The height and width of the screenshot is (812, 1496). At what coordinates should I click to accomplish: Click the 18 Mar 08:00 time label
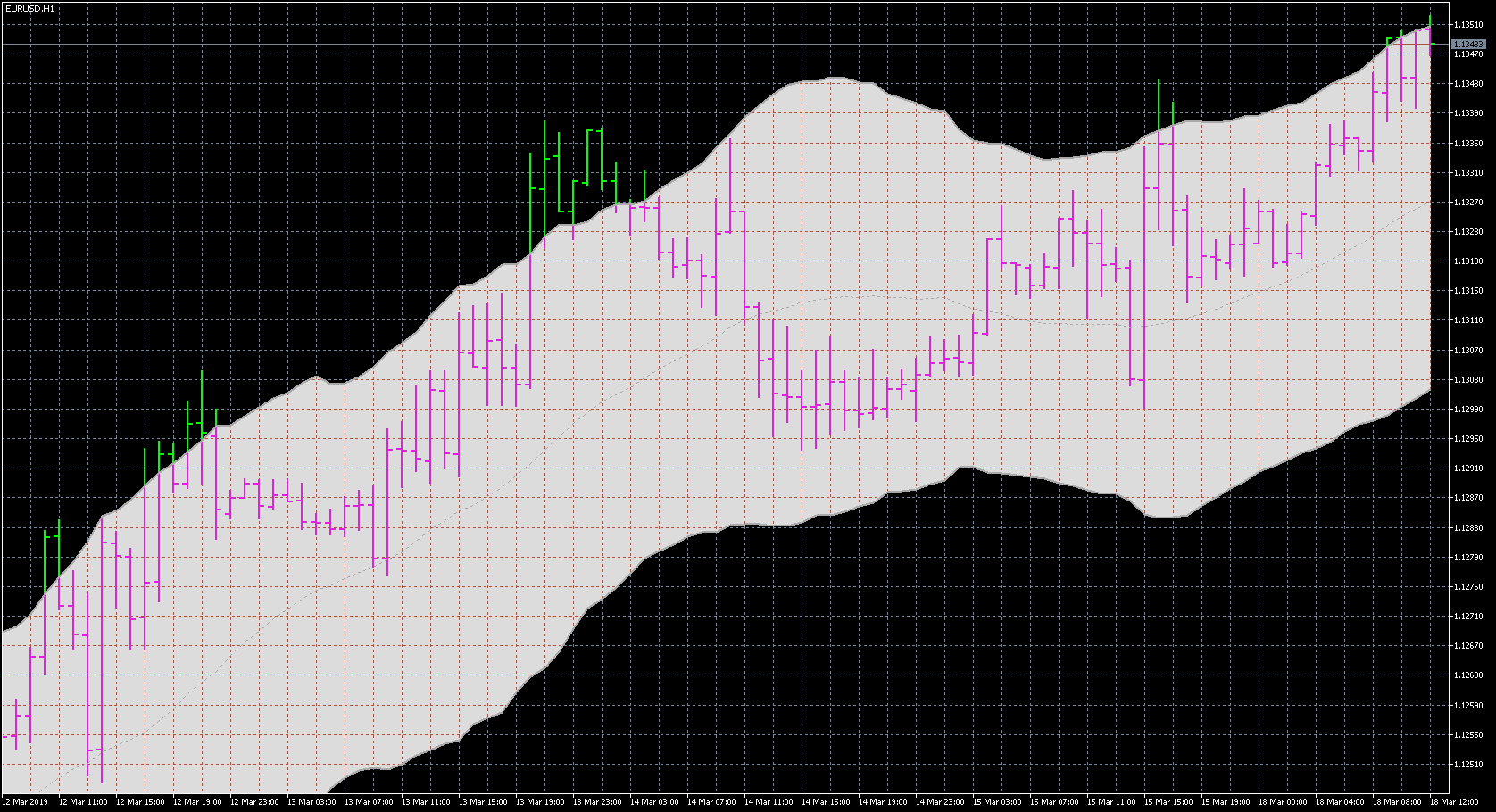pos(1397,802)
